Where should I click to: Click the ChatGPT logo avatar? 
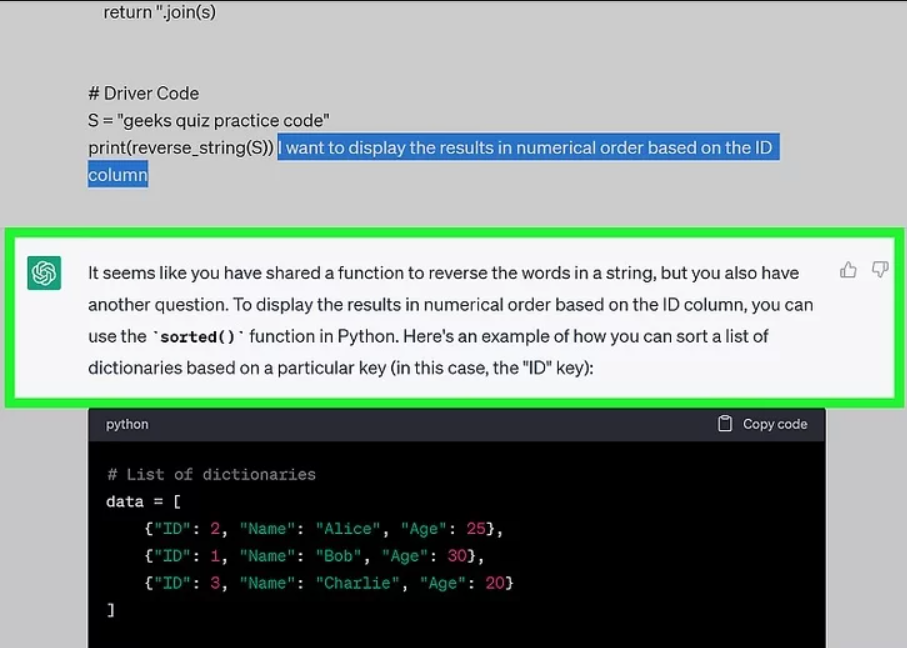45,272
